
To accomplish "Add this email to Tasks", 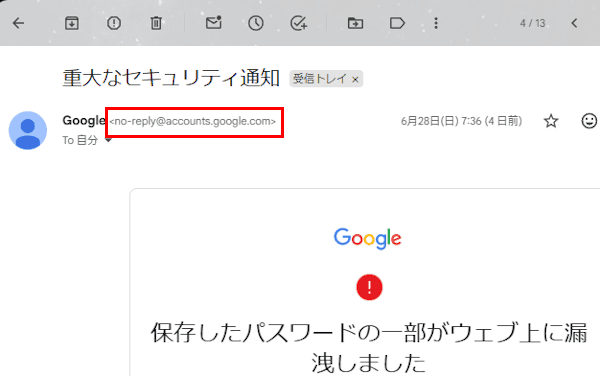I will pos(298,23).
